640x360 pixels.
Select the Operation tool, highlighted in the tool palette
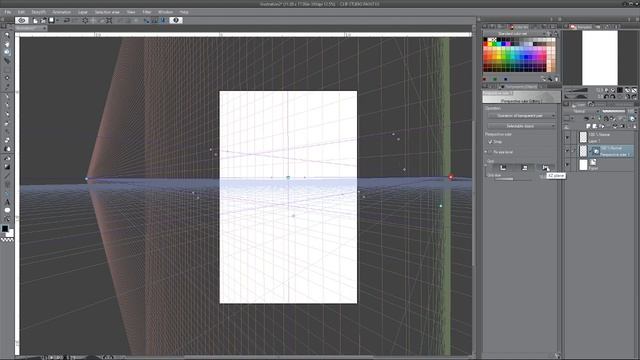point(7,52)
